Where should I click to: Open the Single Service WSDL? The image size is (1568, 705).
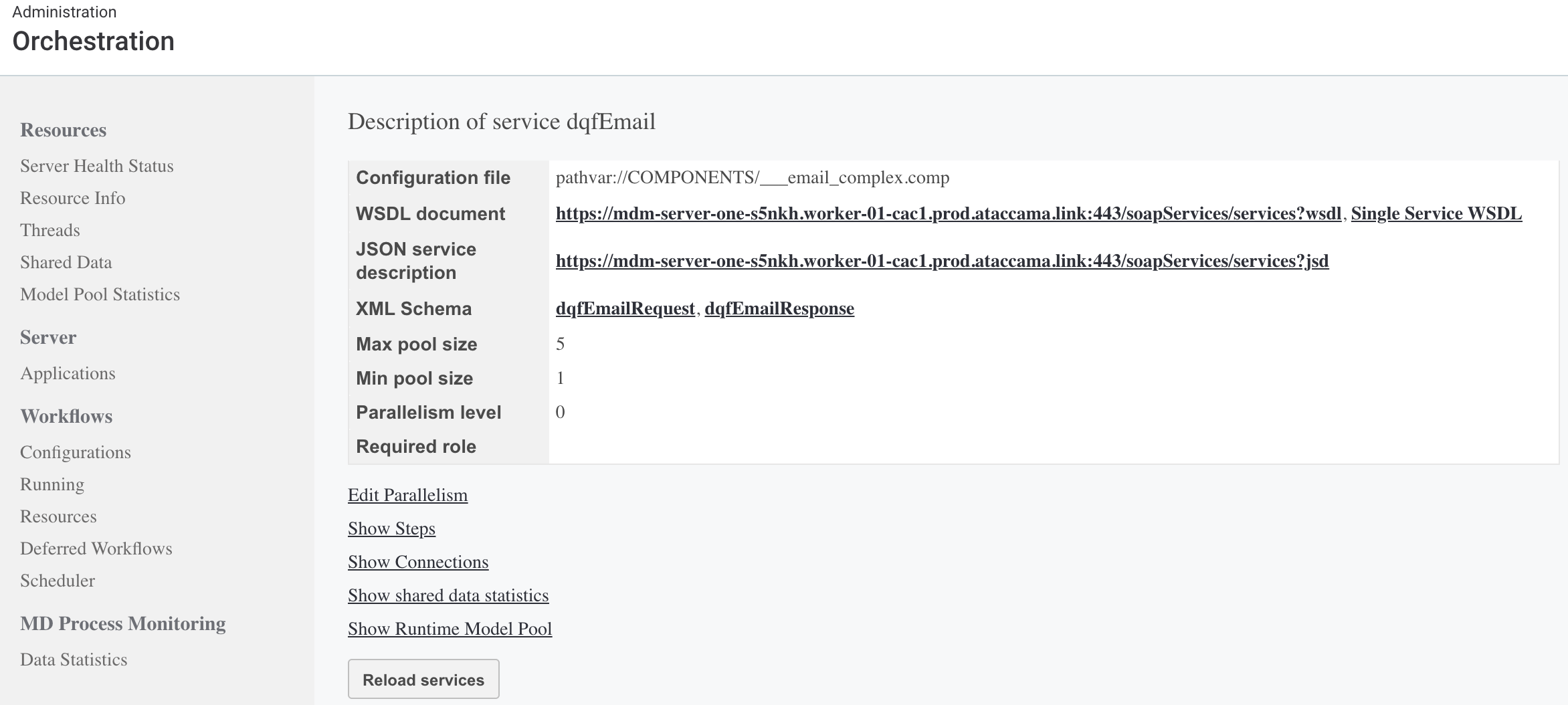1436,214
